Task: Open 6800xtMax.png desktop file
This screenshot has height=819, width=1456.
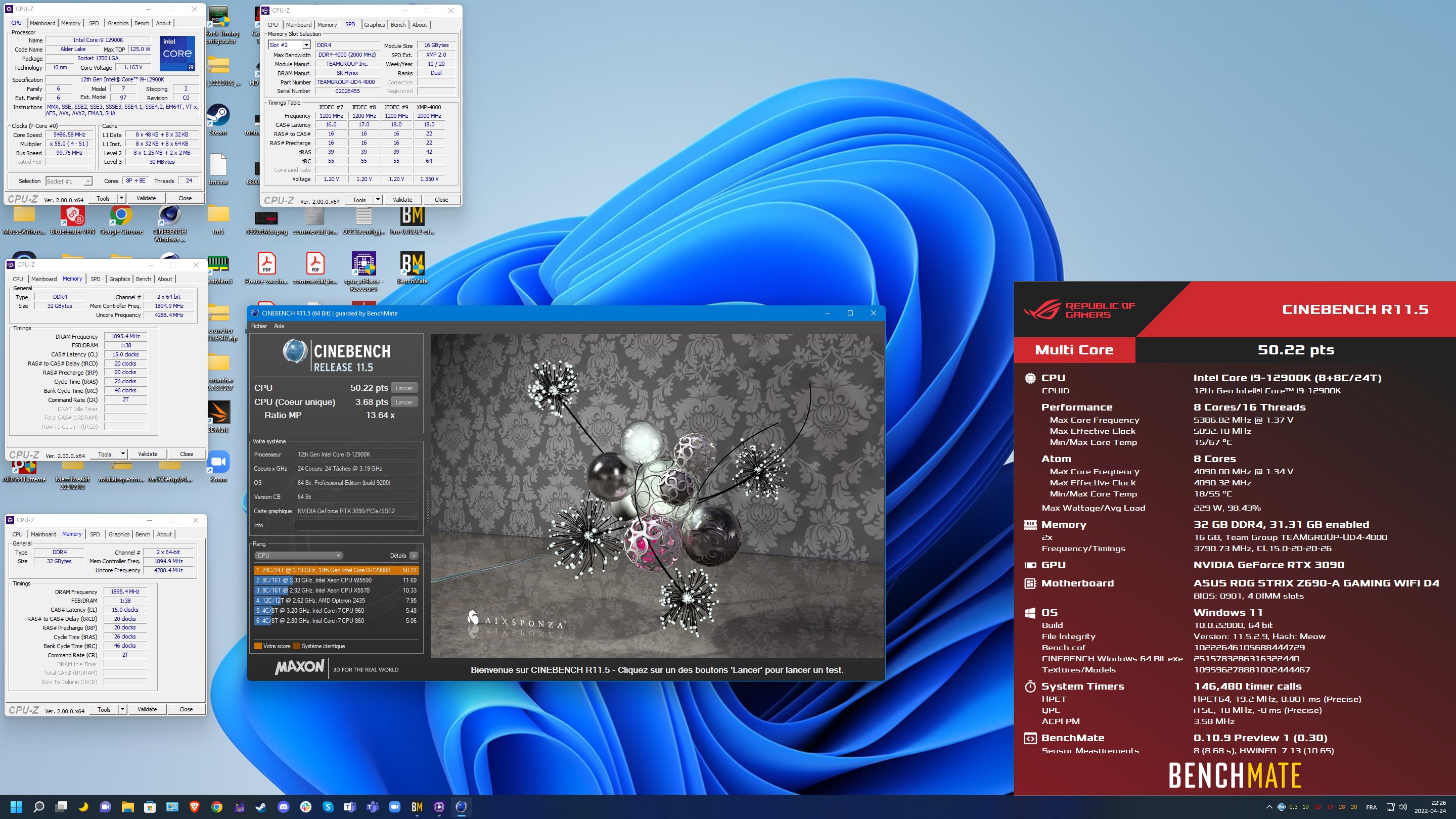Action: (266, 220)
